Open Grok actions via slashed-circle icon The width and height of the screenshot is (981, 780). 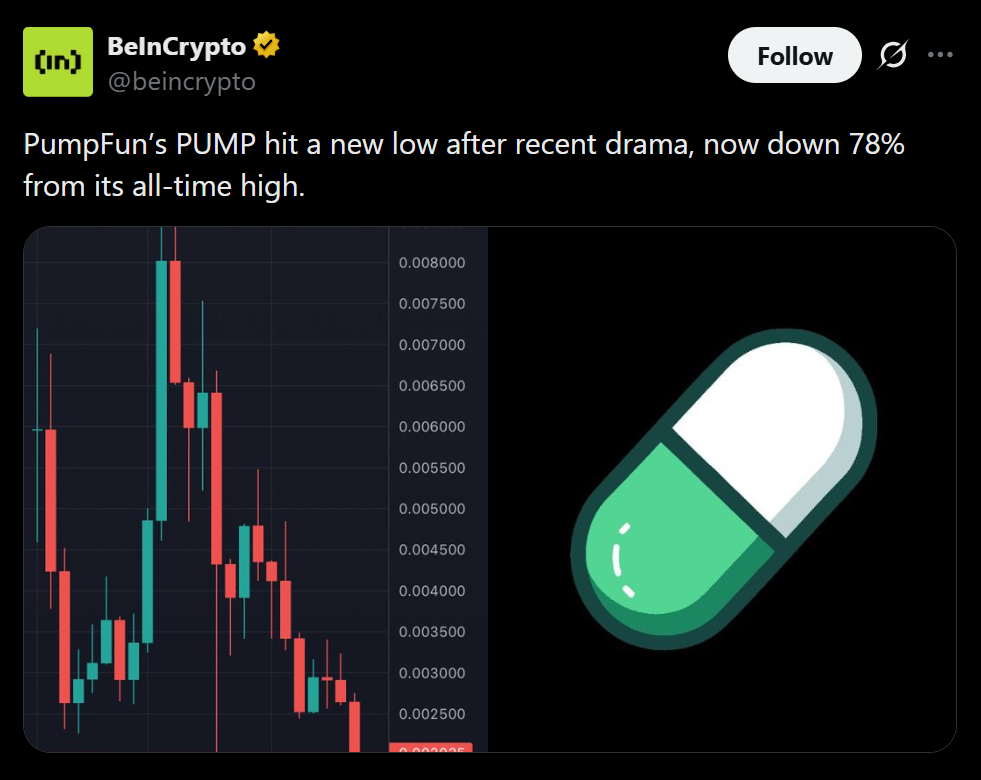coord(892,56)
